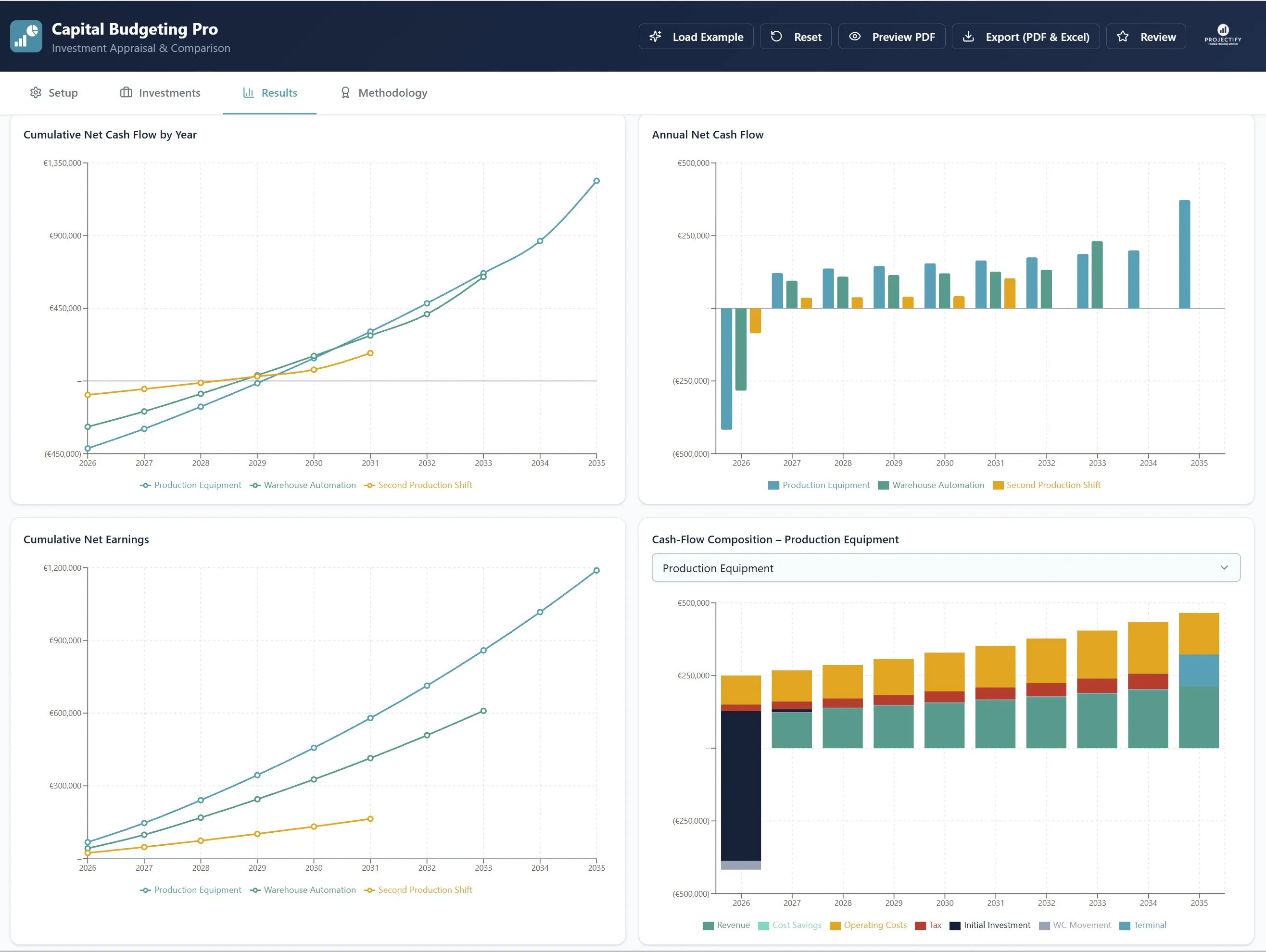Click the Capital Budgeting Pro logo icon
1266x952 pixels.
[x=26, y=37]
